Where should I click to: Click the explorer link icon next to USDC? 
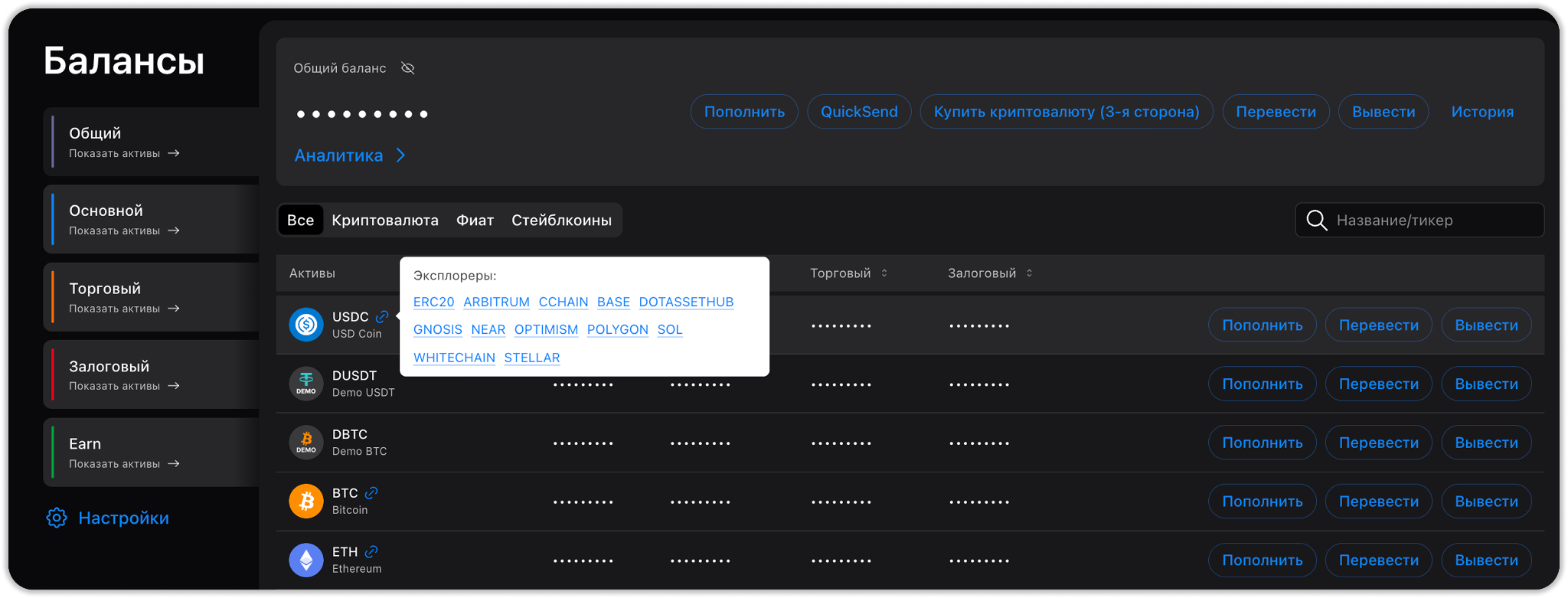pyautogui.click(x=382, y=317)
